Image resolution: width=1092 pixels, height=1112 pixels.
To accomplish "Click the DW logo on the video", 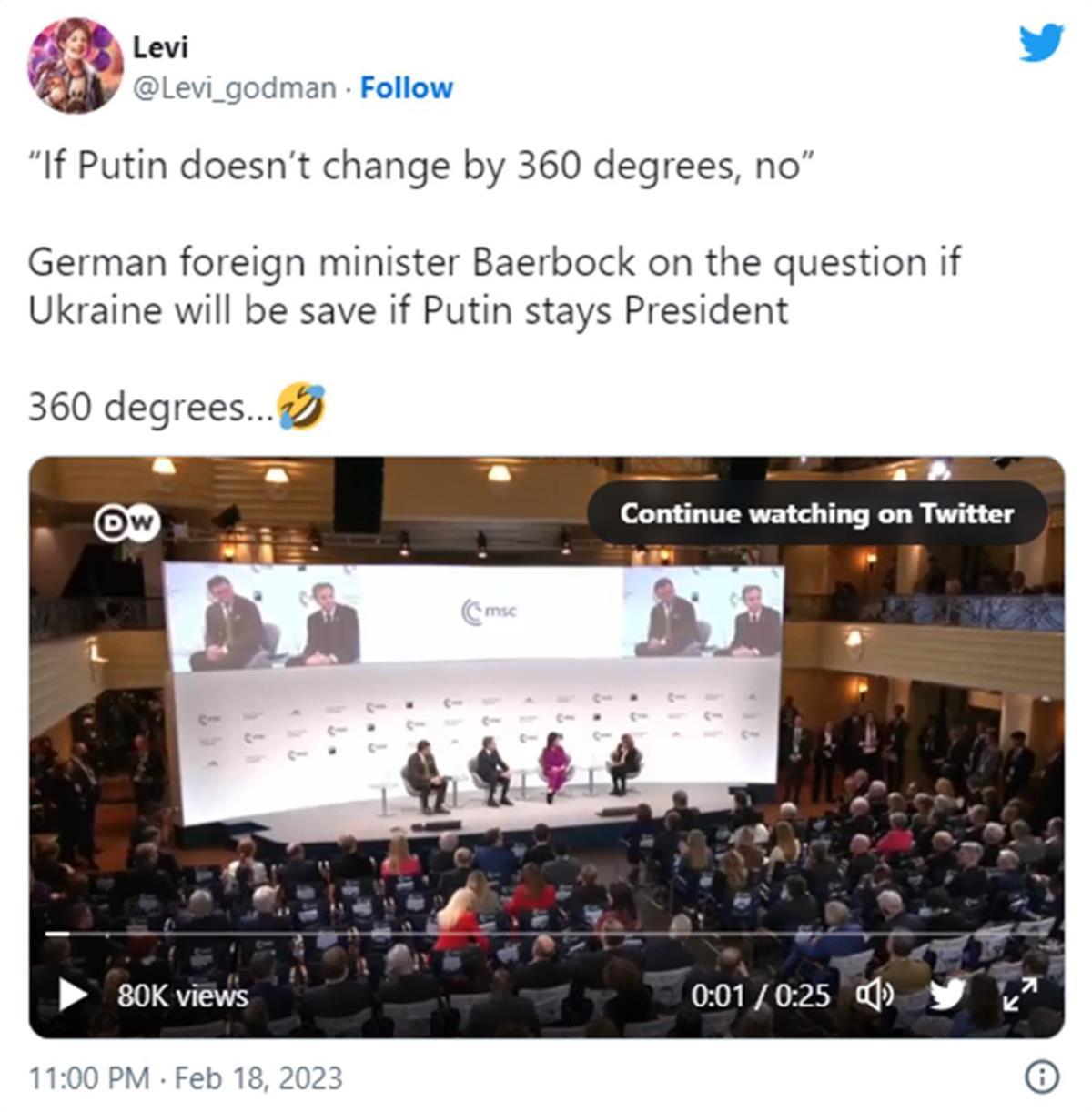I will click(127, 523).
